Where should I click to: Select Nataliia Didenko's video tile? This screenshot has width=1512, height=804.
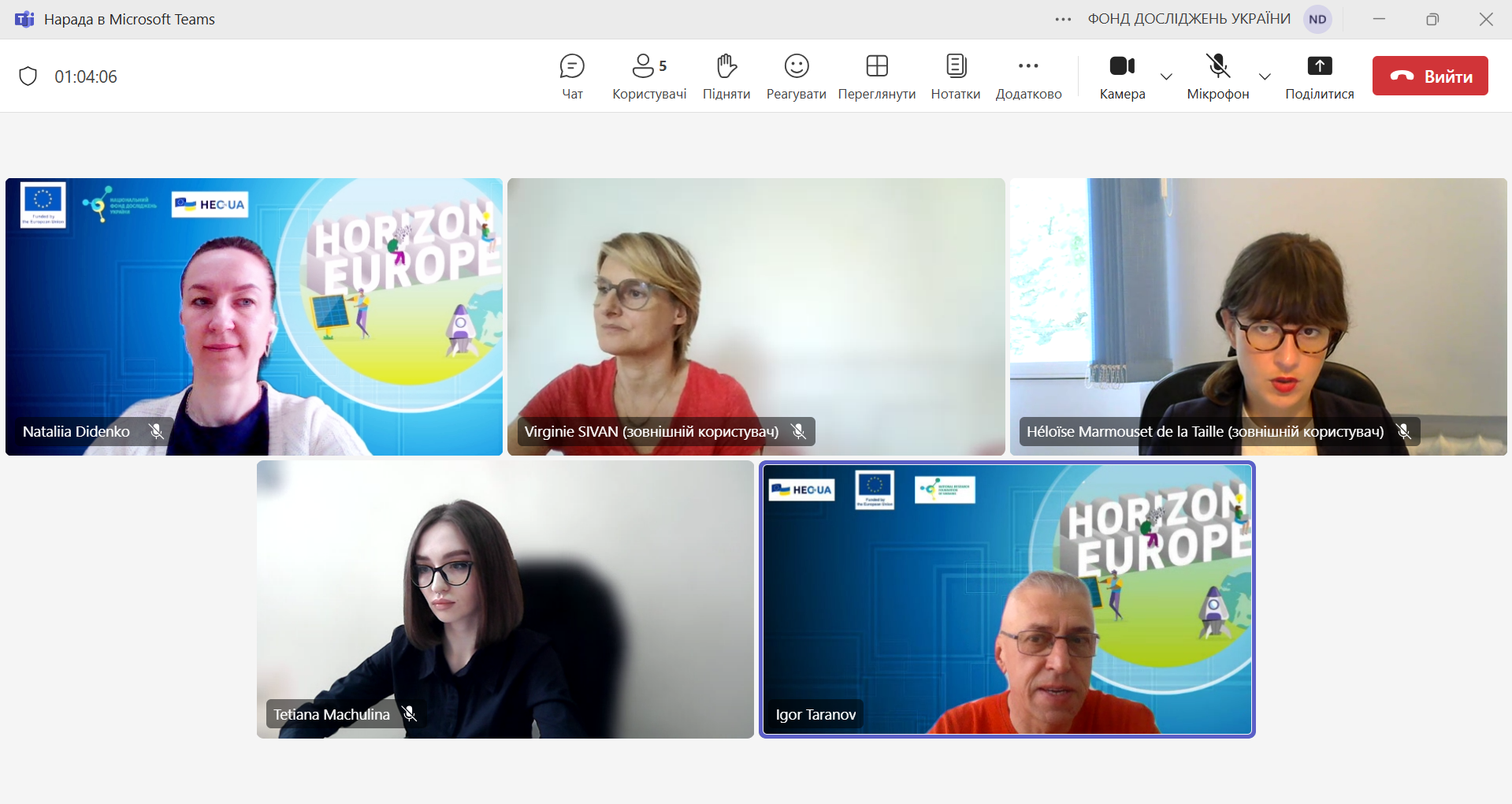(254, 317)
